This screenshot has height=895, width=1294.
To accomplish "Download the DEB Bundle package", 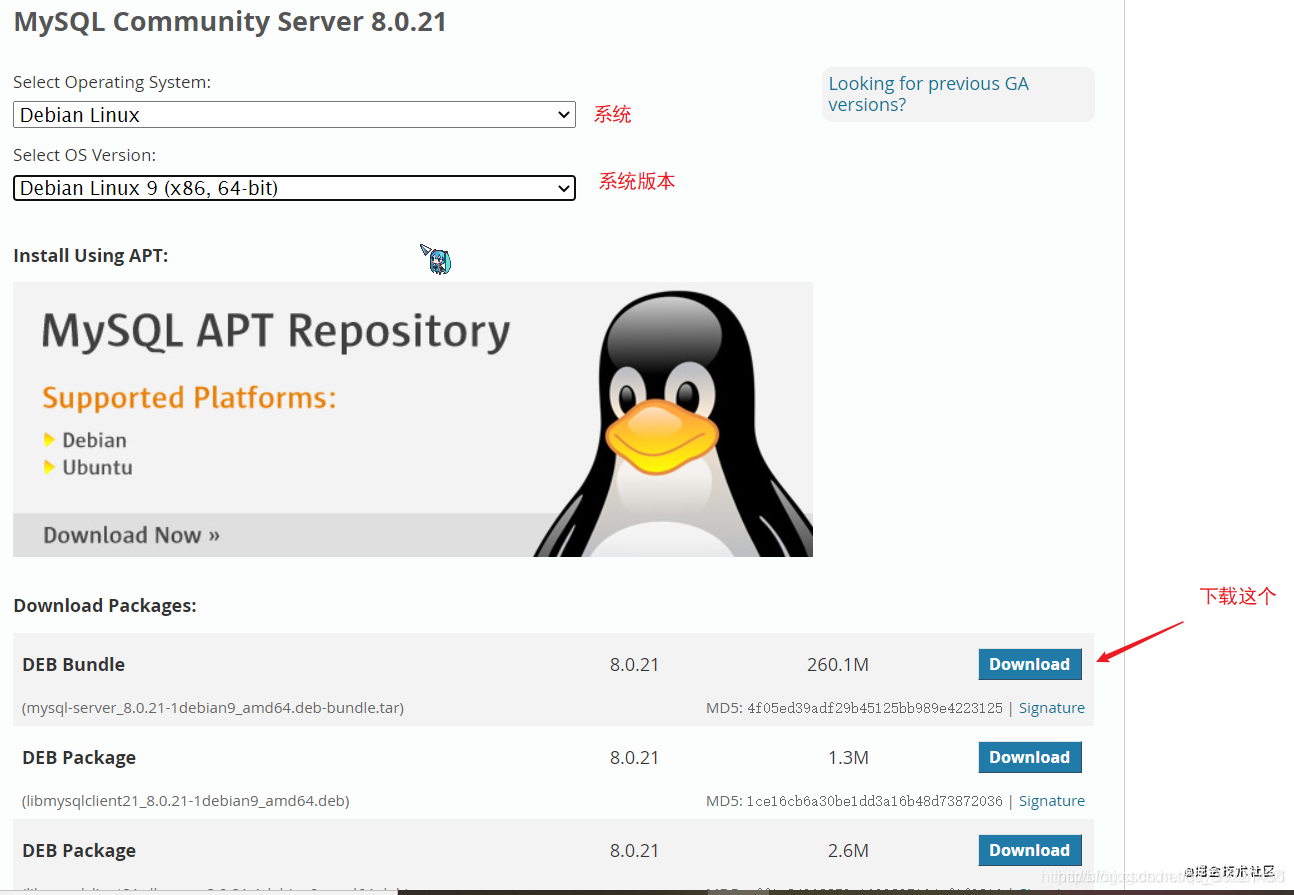I will pos(1030,664).
